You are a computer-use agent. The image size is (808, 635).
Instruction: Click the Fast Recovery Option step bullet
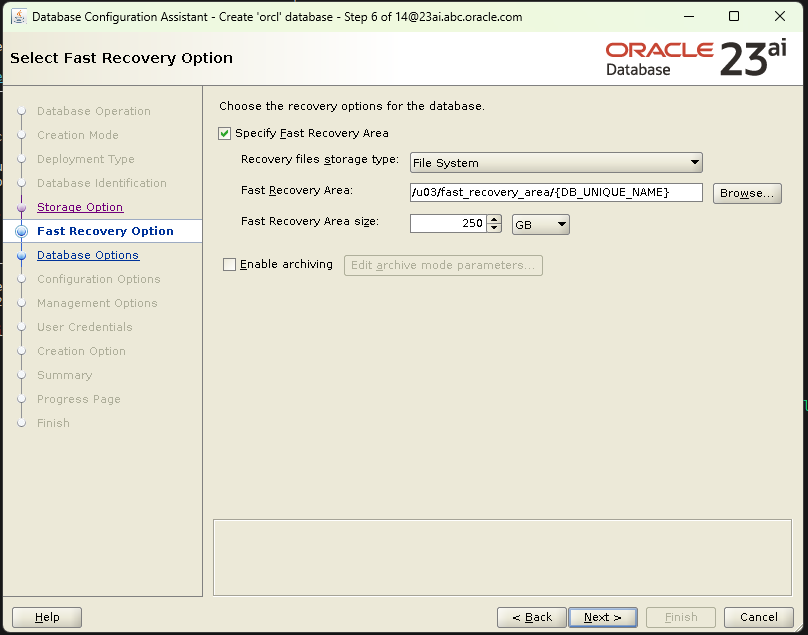(x=21, y=231)
